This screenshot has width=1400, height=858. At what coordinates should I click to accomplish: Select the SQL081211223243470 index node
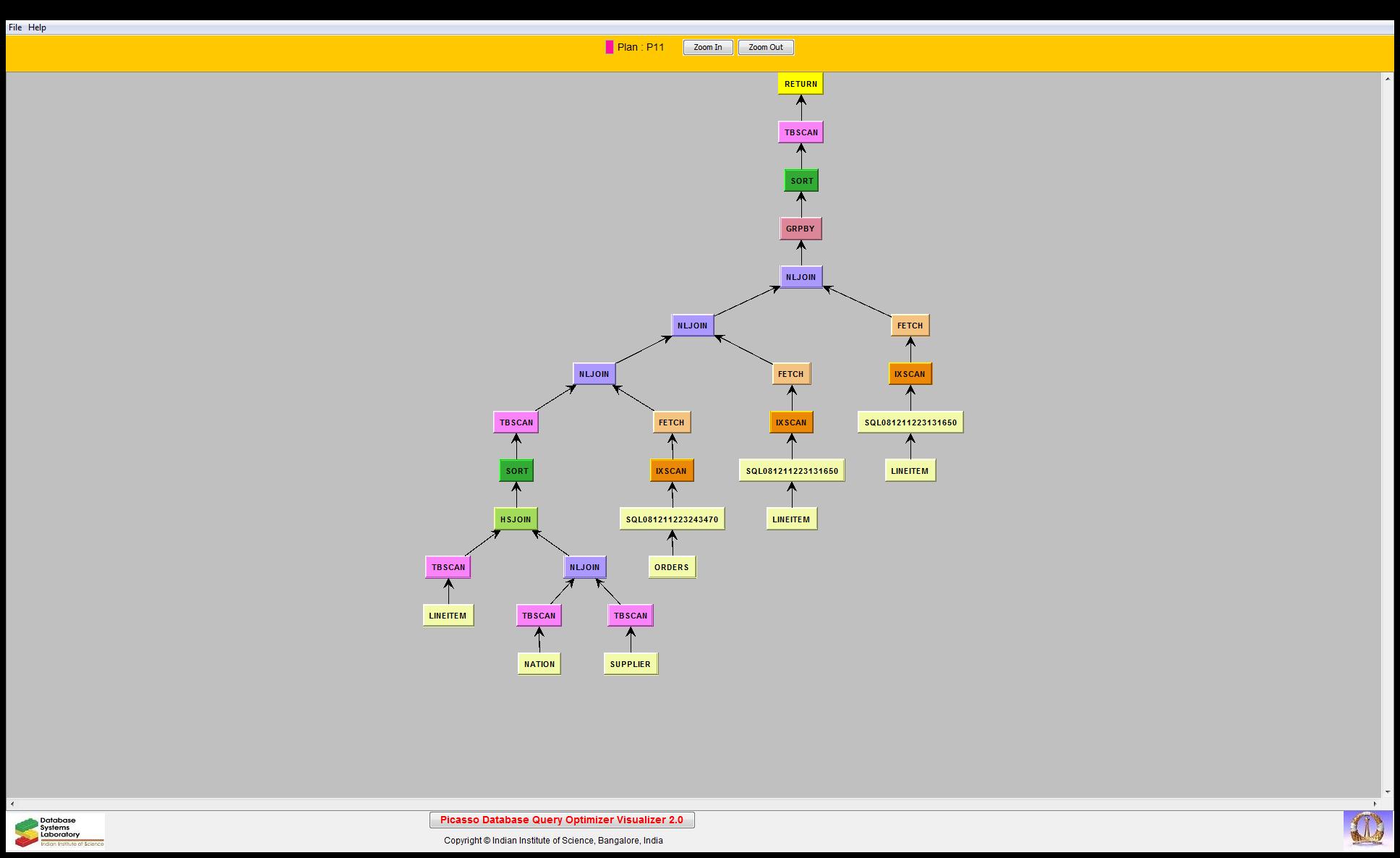(672, 519)
